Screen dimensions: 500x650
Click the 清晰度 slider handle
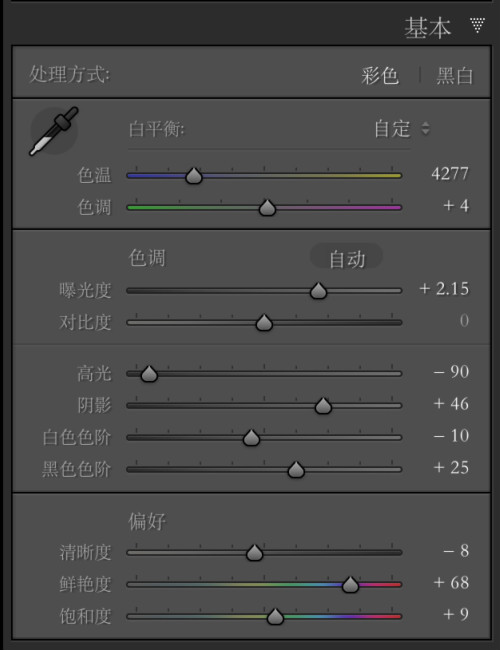(255, 552)
